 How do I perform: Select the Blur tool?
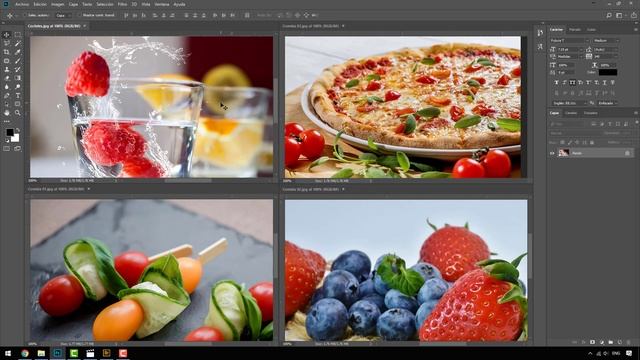pyautogui.click(x=7, y=87)
